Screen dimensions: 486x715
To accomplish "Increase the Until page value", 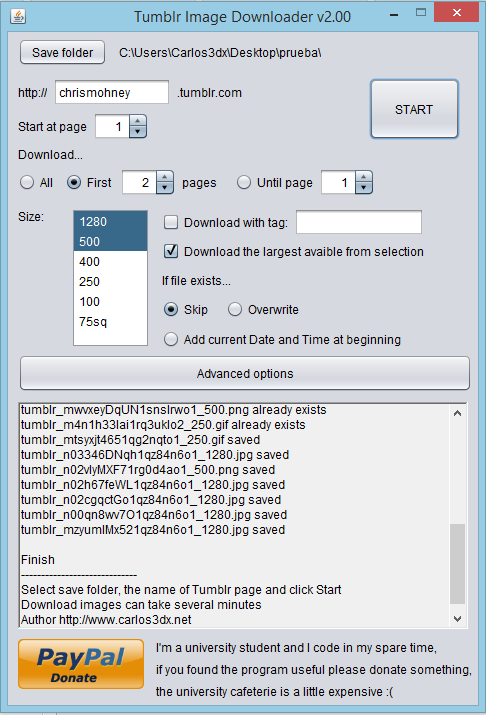I will pos(364,177).
